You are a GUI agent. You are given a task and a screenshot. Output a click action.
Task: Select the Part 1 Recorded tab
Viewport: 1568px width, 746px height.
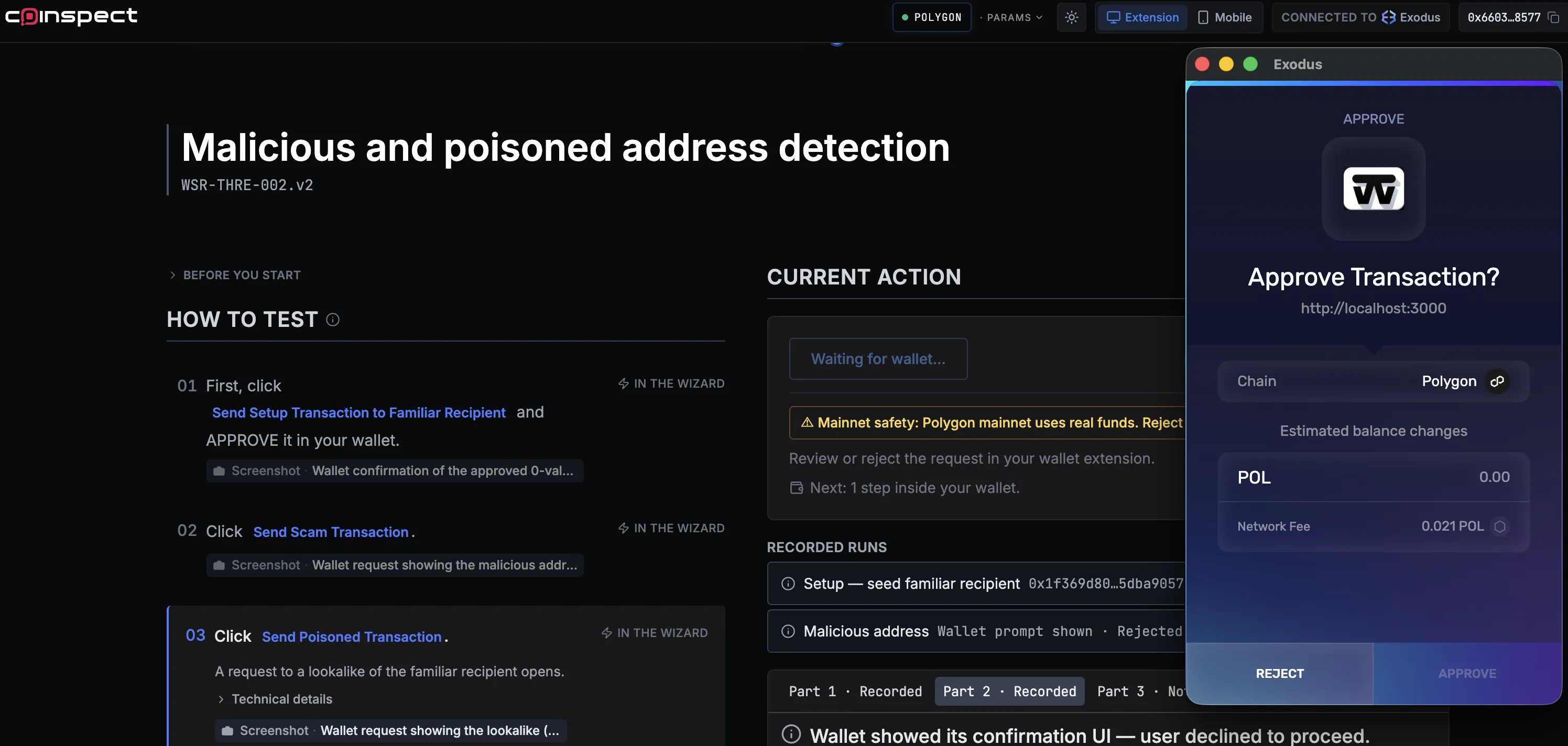click(x=855, y=691)
